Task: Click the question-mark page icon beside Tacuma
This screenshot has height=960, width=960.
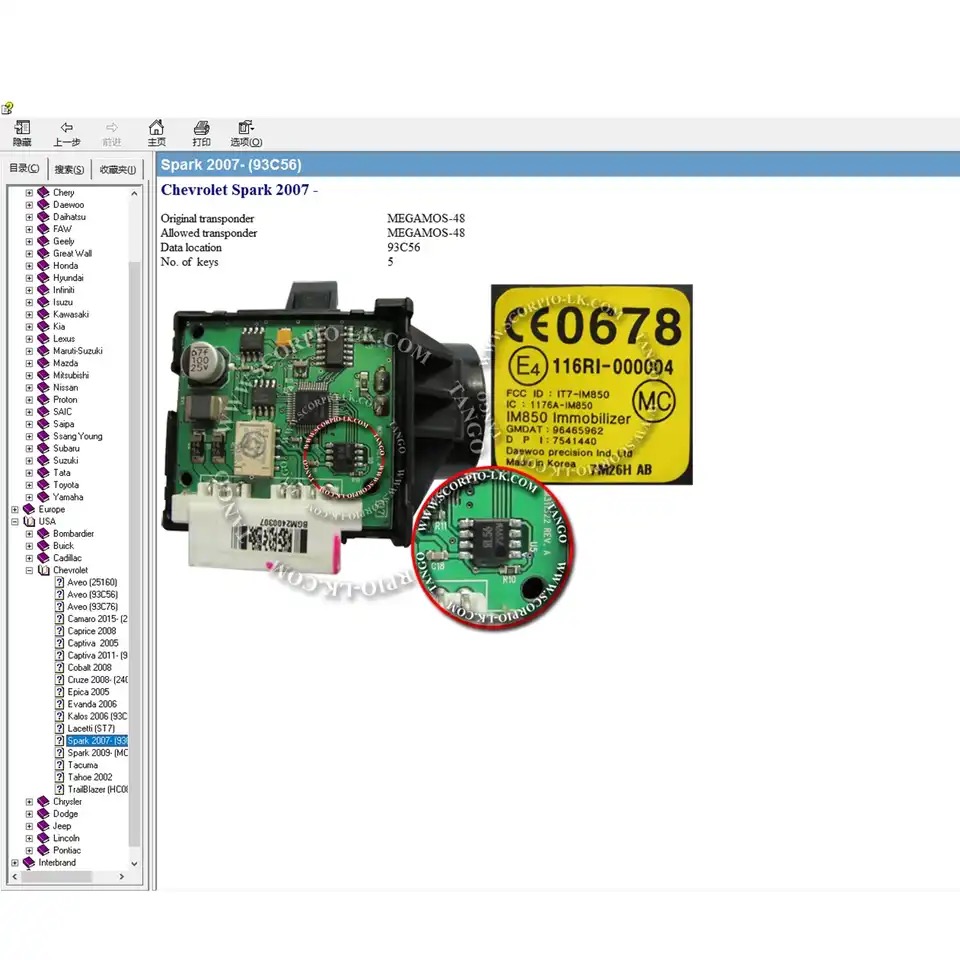Action: [x=59, y=765]
